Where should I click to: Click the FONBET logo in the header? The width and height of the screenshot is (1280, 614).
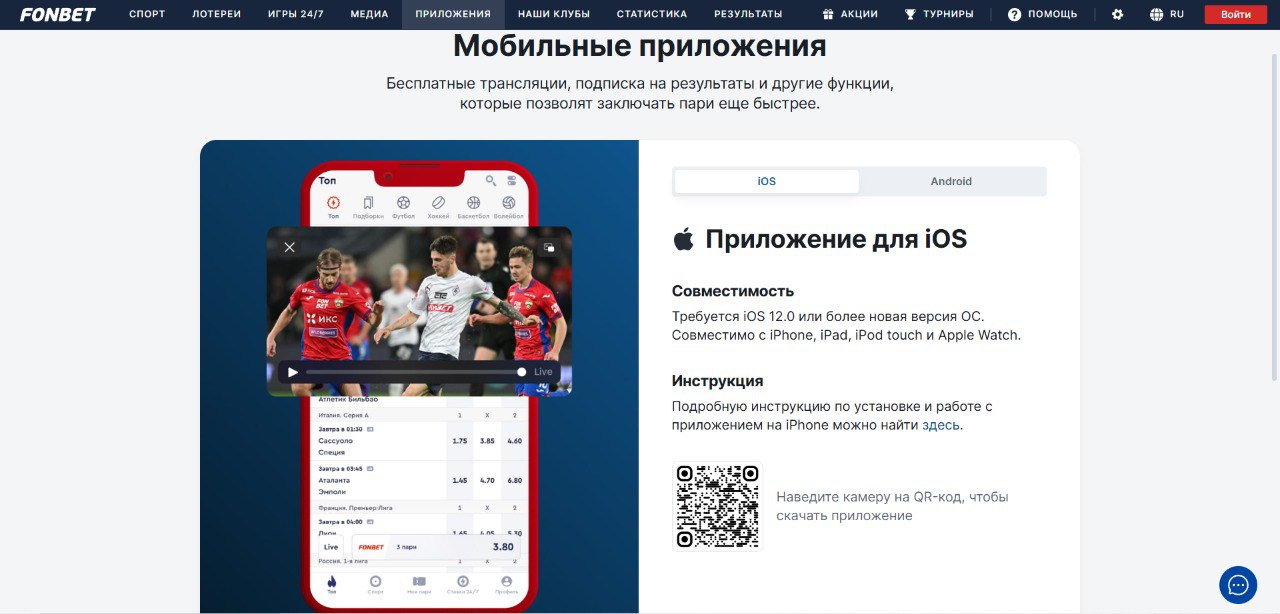point(58,14)
